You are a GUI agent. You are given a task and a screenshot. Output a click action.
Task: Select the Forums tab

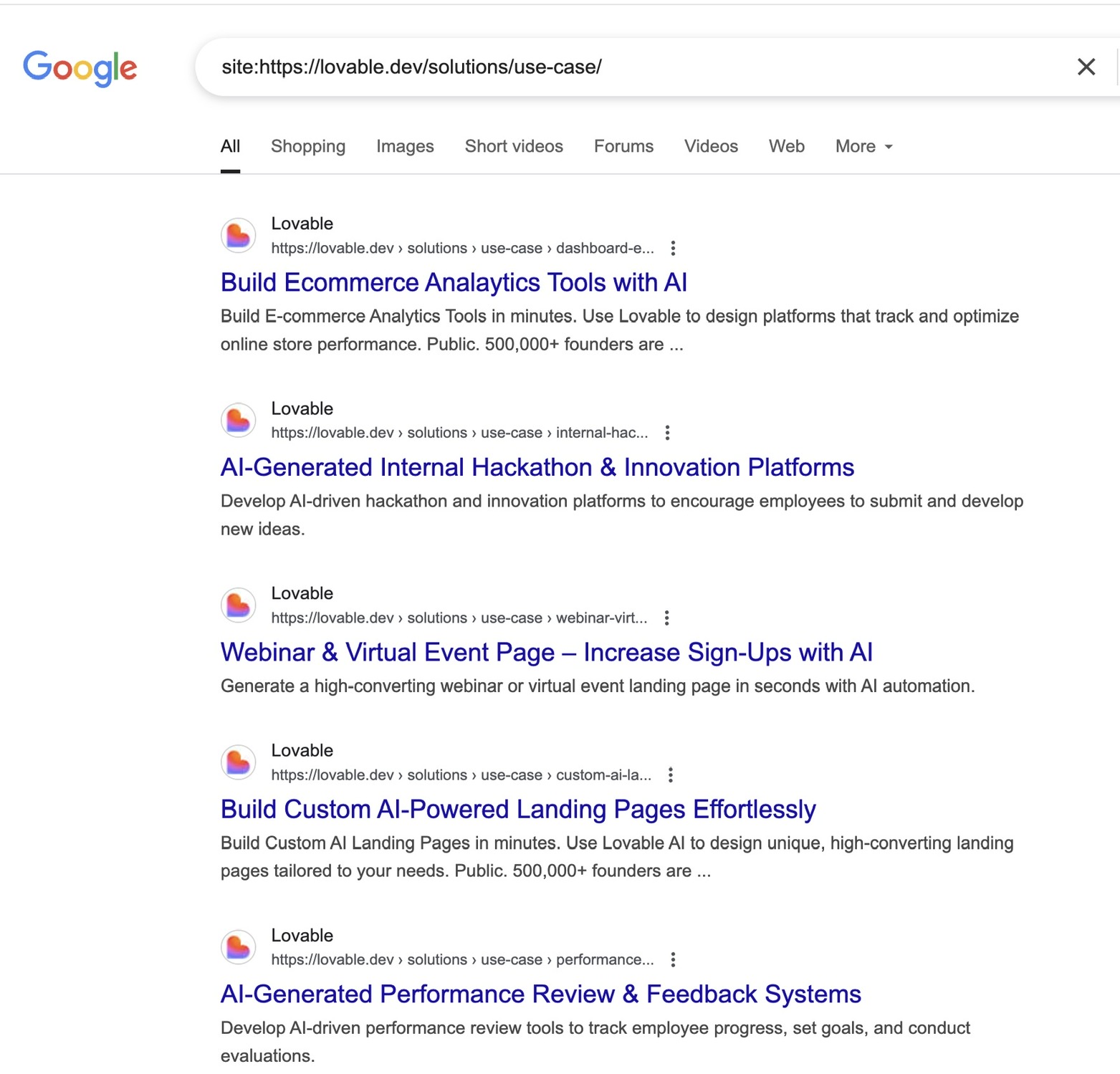(x=623, y=147)
